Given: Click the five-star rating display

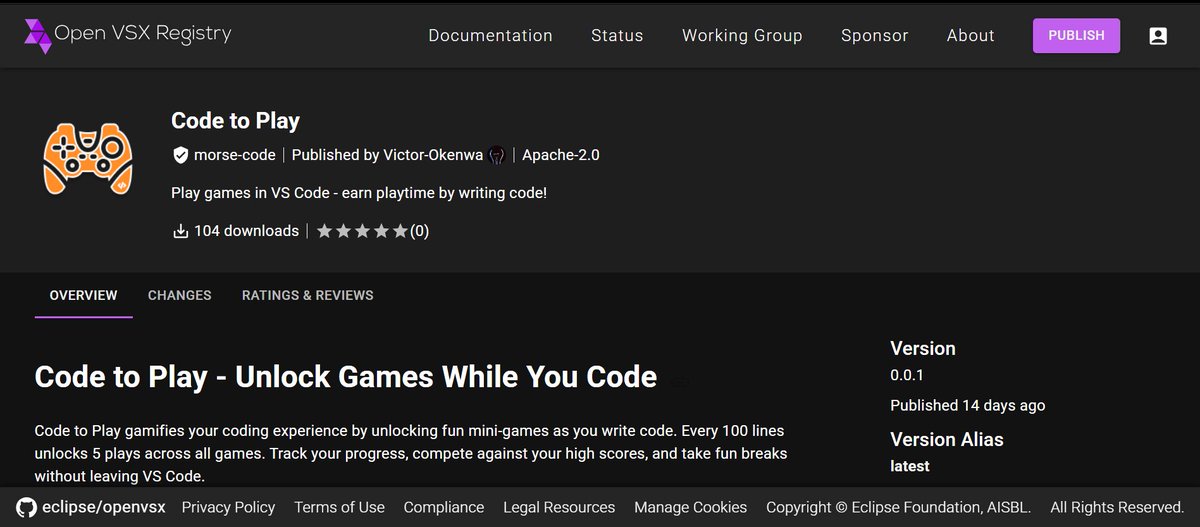Looking at the screenshot, I should pos(362,231).
